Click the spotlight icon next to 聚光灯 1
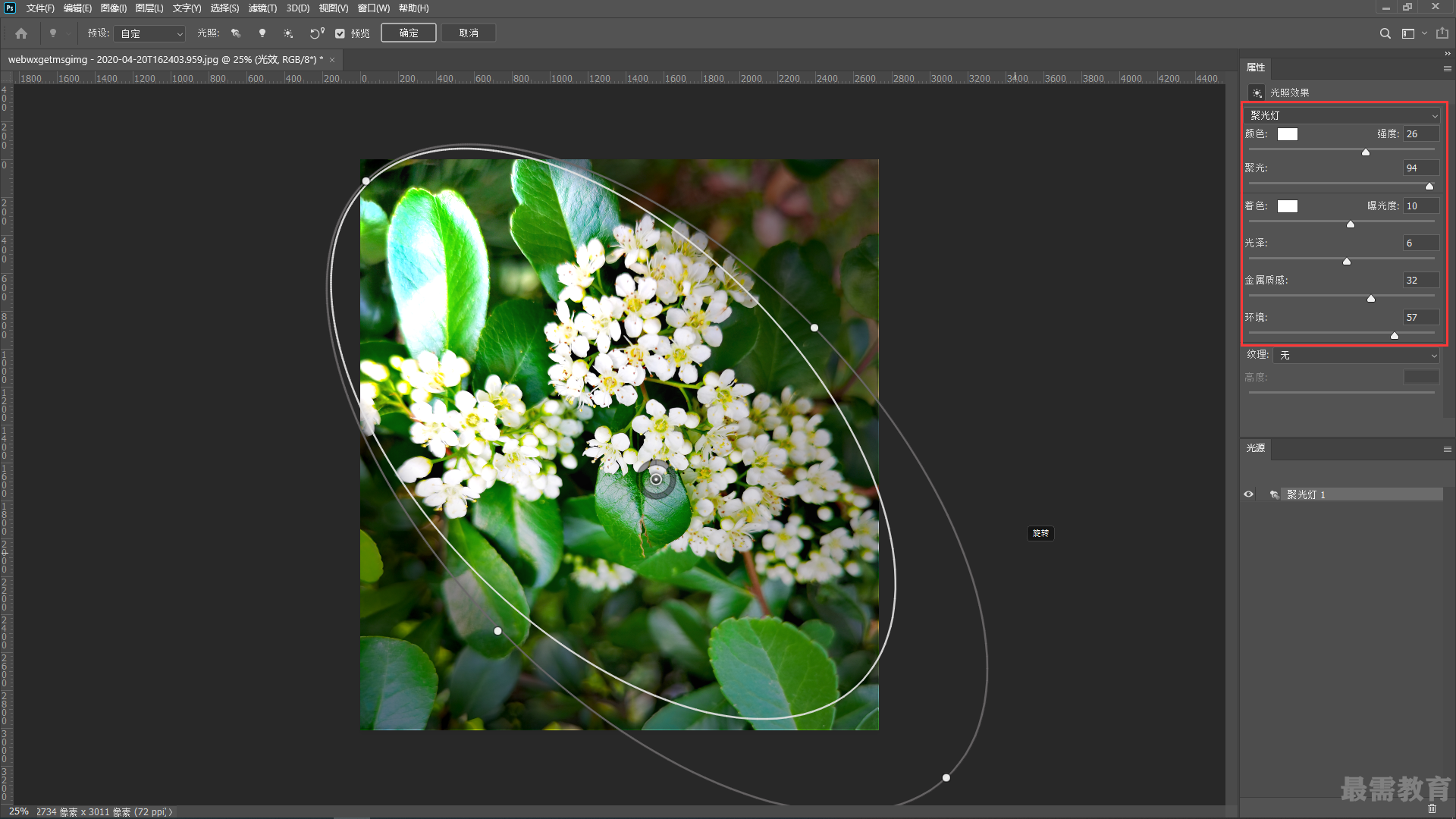Image resolution: width=1456 pixels, height=819 pixels. [x=1274, y=494]
